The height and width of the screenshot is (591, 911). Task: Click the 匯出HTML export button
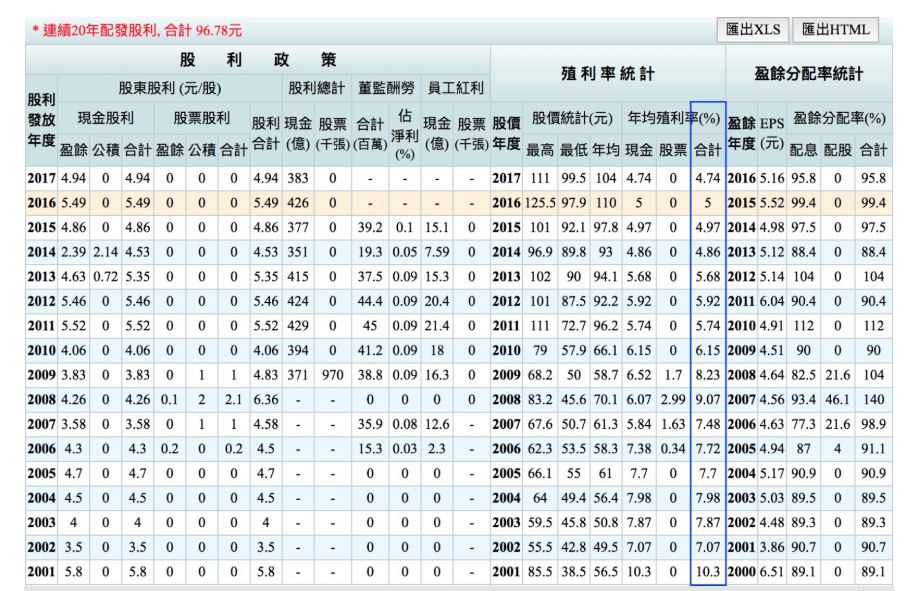(836, 30)
